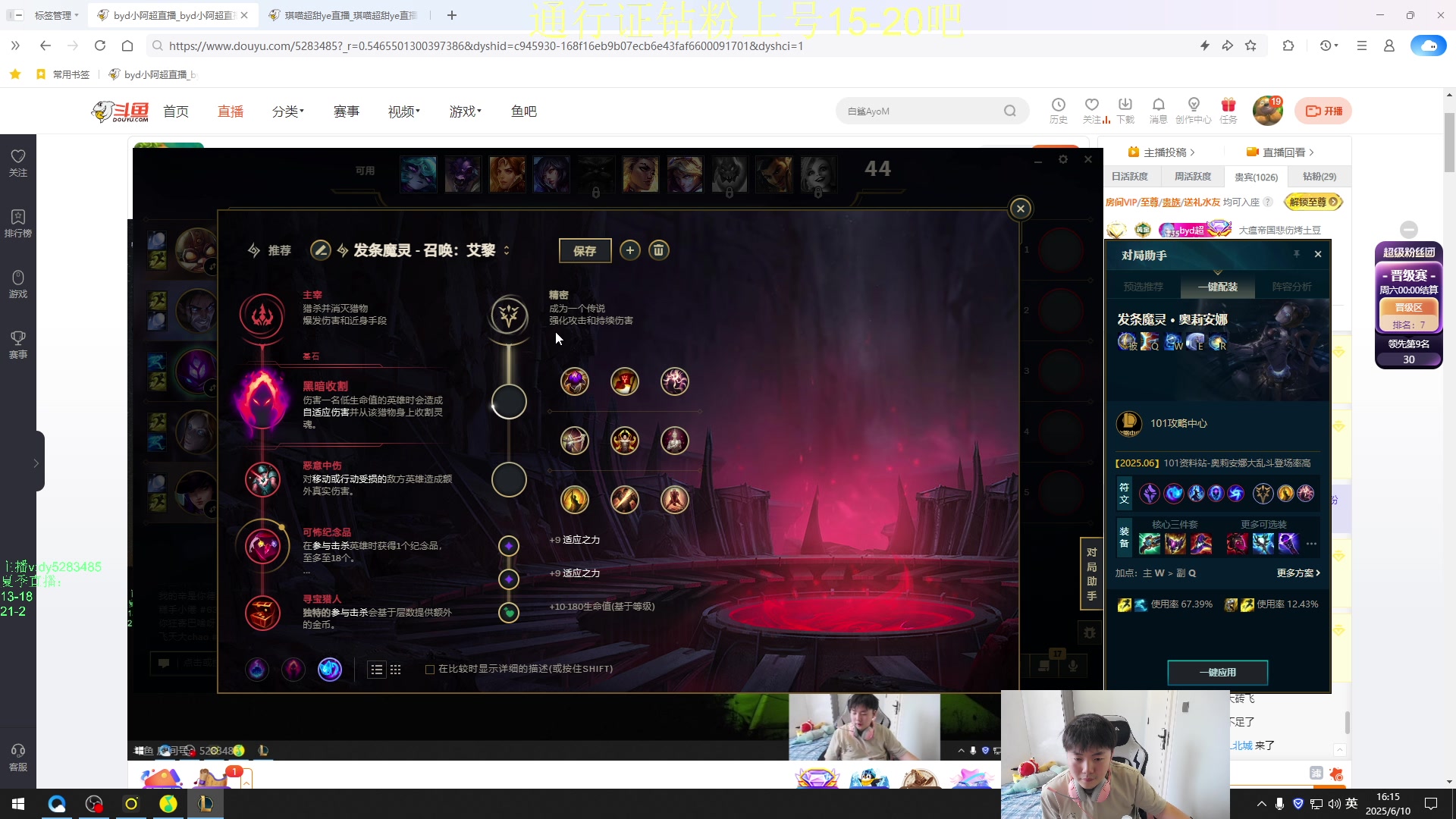This screenshot has height=819, width=1456.
Task: Choose the 可怖纪念品 rune slot
Action: point(262,546)
